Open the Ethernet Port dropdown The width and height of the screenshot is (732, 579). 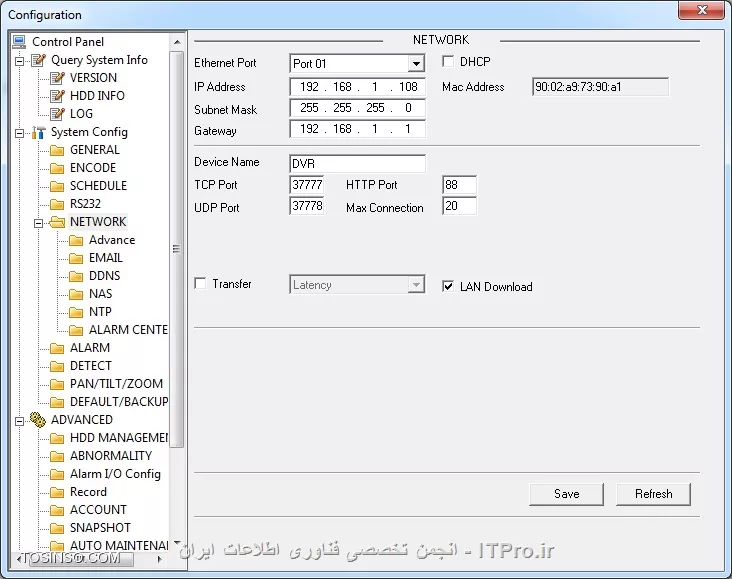(x=415, y=64)
